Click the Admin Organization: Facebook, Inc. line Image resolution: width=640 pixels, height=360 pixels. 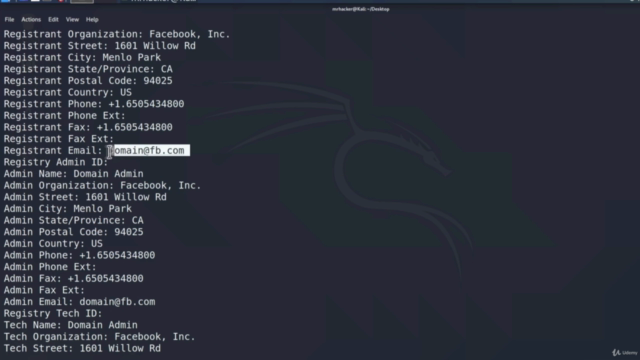point(102,185)
